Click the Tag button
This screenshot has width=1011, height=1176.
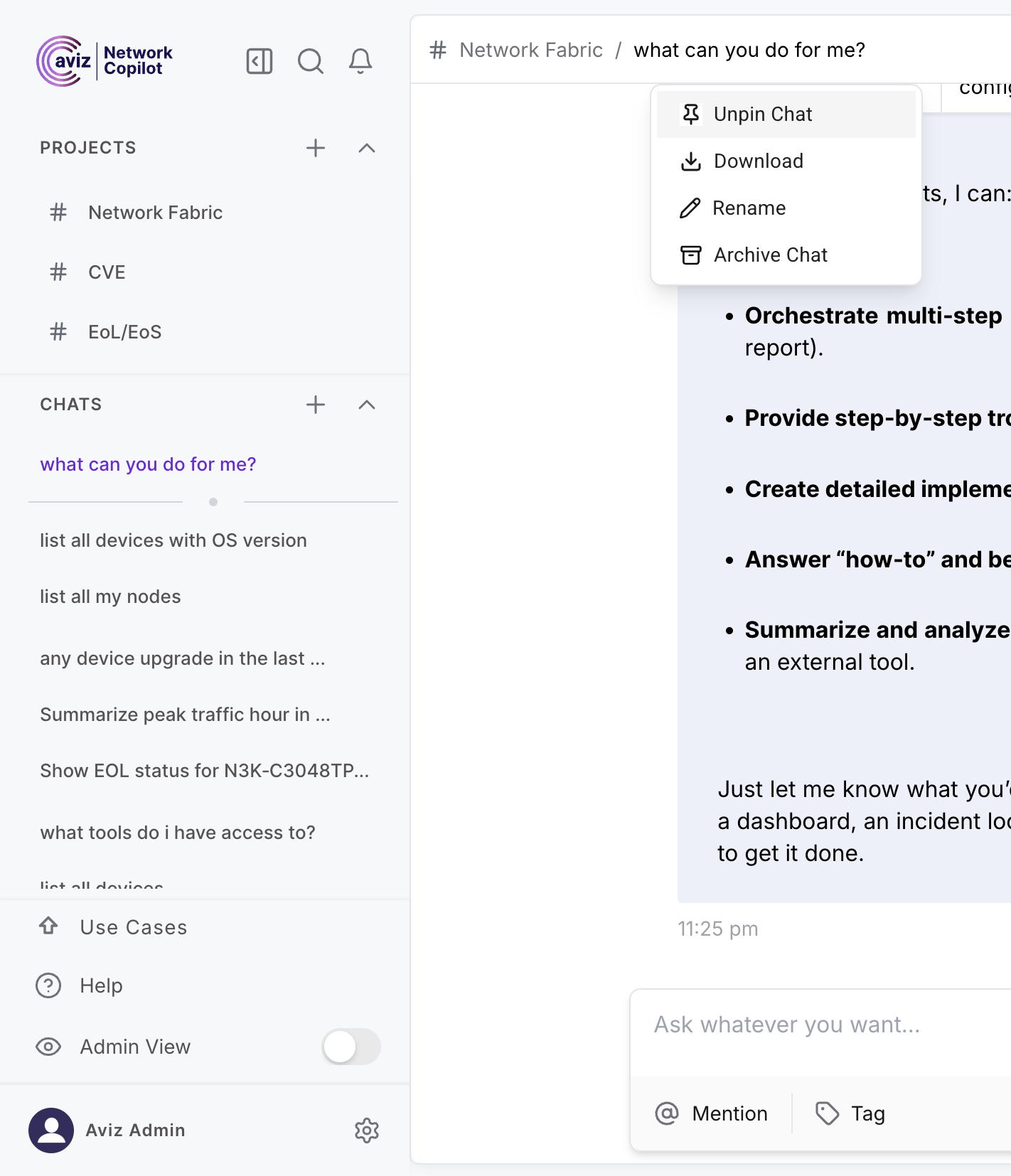point(850,1113)
